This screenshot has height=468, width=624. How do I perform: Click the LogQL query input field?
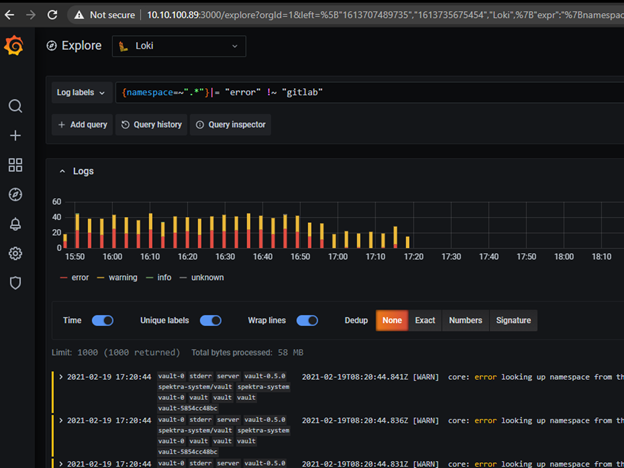369,93
